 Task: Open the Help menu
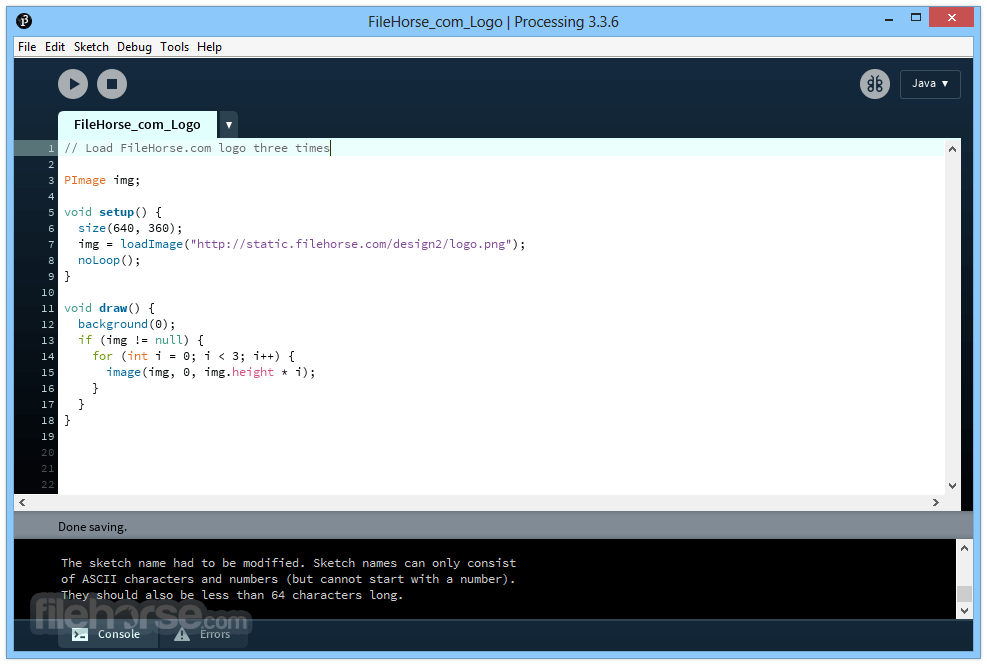(x=209, y=47)
